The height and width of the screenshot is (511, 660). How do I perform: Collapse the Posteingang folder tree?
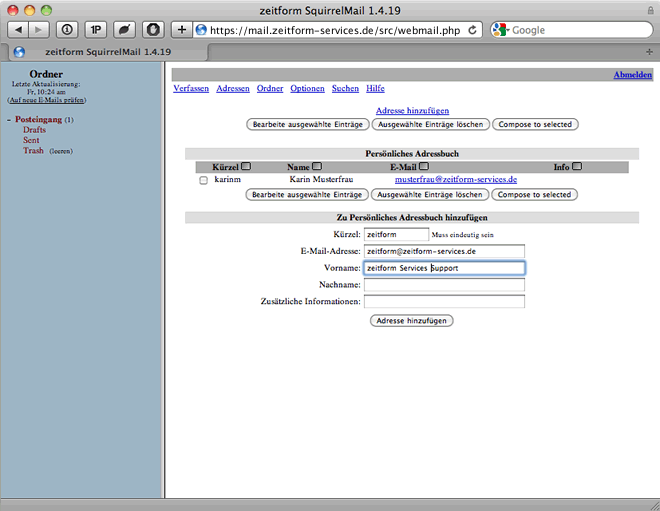tap(9, 120)
